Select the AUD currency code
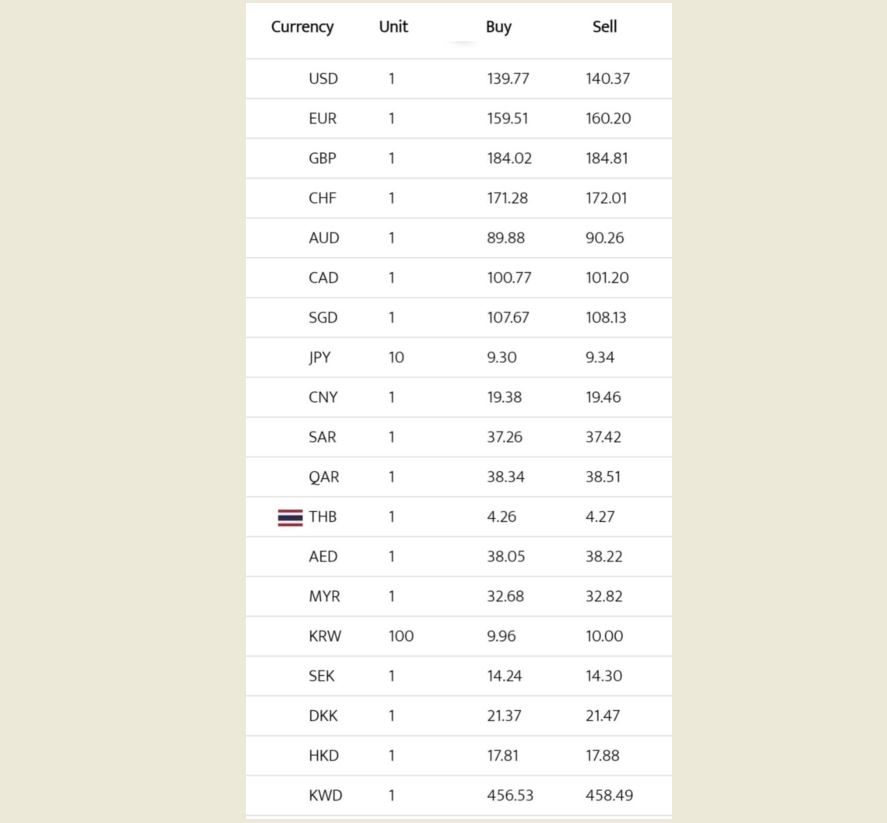 coord(324,238)
